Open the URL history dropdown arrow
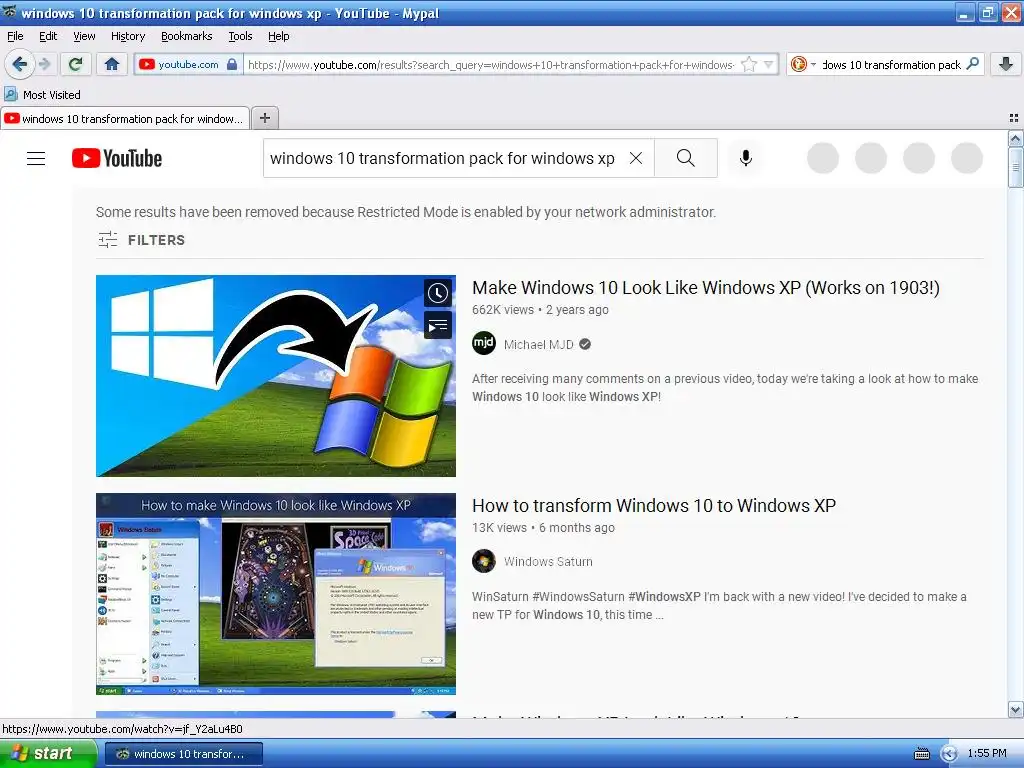The width and height of the screenshot is (1024, 768). coord(769,64)
